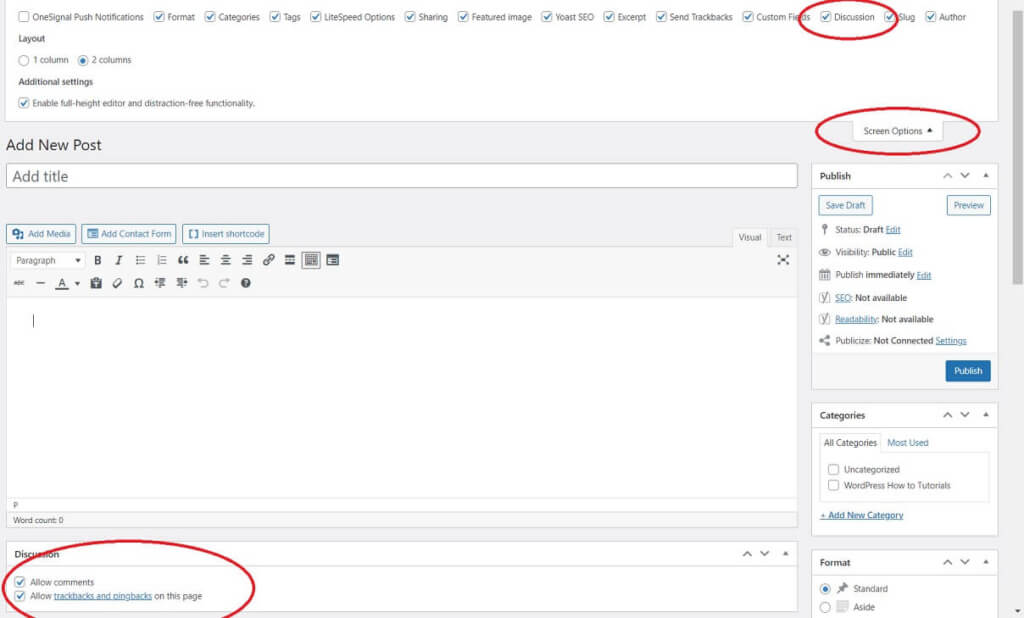Click the Add New Category link
Image resolution: width=1024 pixels, height=618 pixels.
tap(861, 515)
